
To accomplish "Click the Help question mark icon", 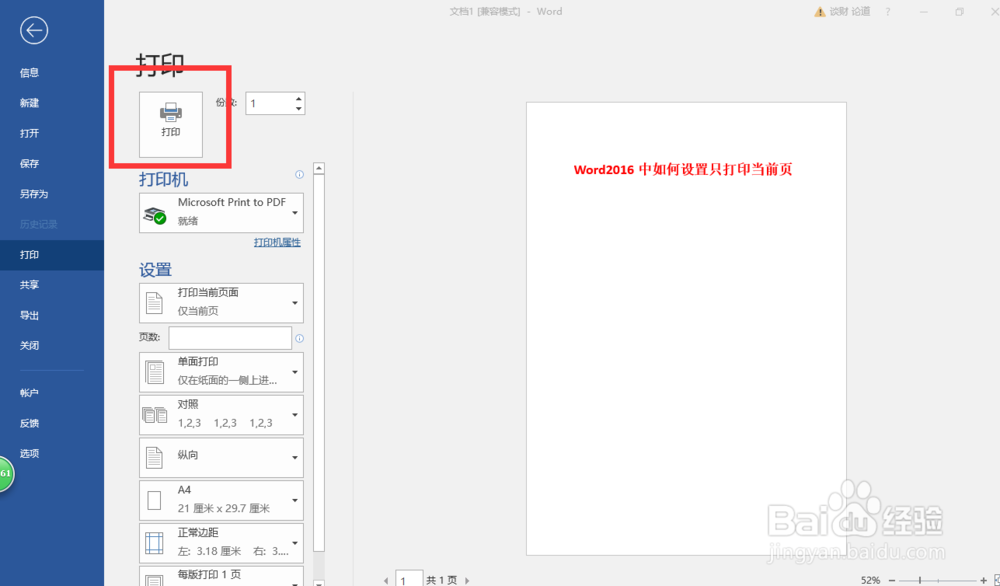I will (887, 11).
